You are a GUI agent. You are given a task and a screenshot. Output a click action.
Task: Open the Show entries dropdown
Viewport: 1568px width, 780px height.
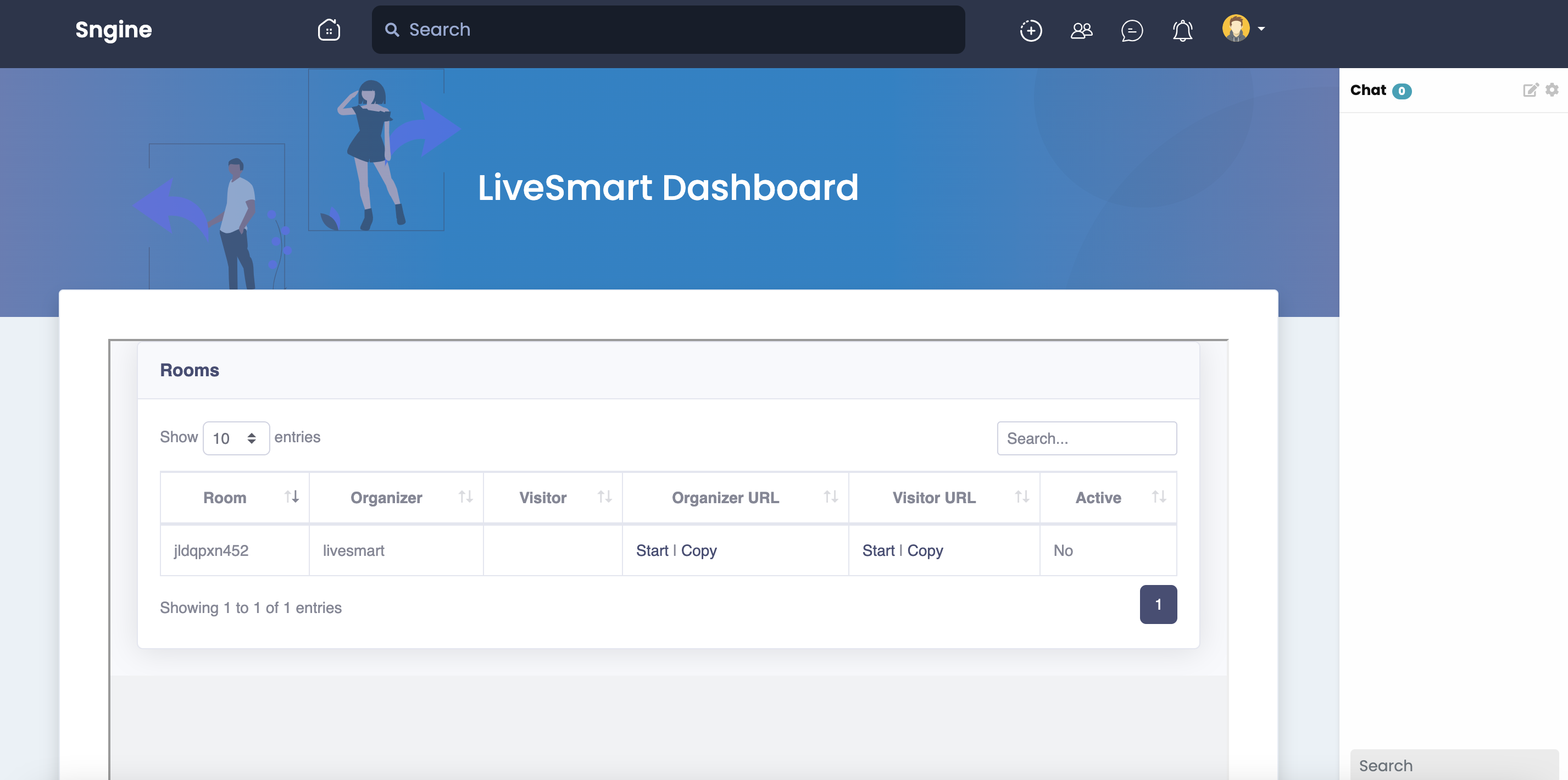(x=236, y=438)
